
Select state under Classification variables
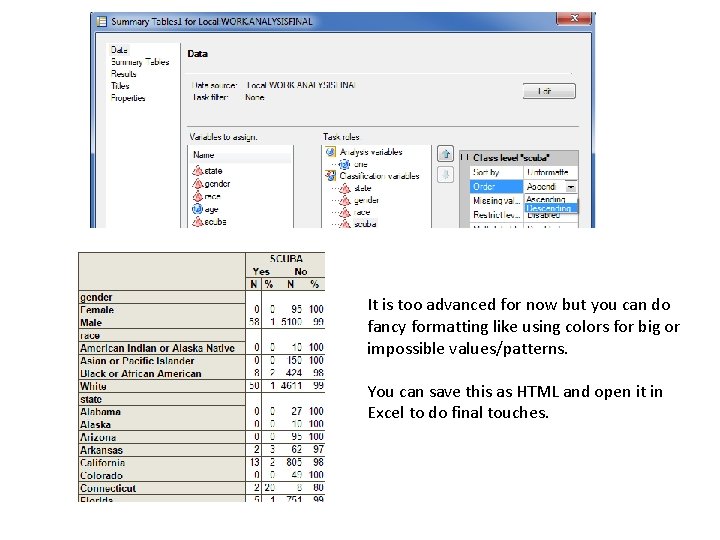click(363, 188)
